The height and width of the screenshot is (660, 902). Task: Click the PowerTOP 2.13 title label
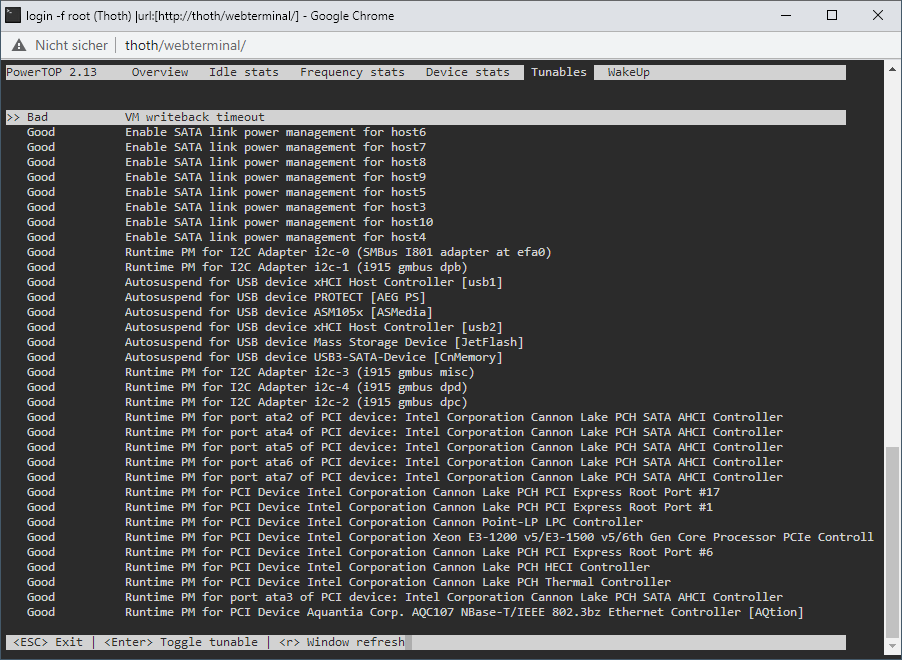click(x=52, y=72)
